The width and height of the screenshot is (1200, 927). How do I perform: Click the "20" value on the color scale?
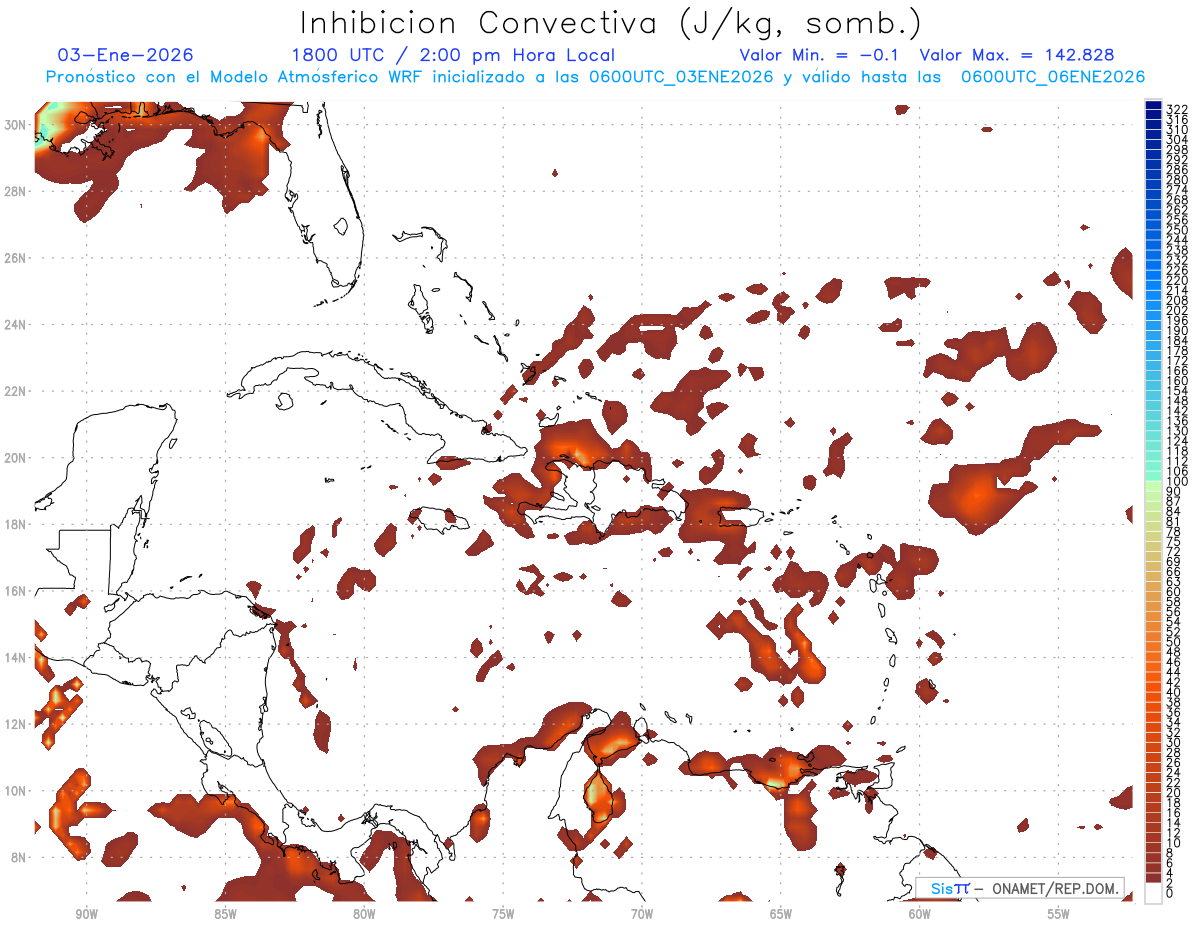1174,792
